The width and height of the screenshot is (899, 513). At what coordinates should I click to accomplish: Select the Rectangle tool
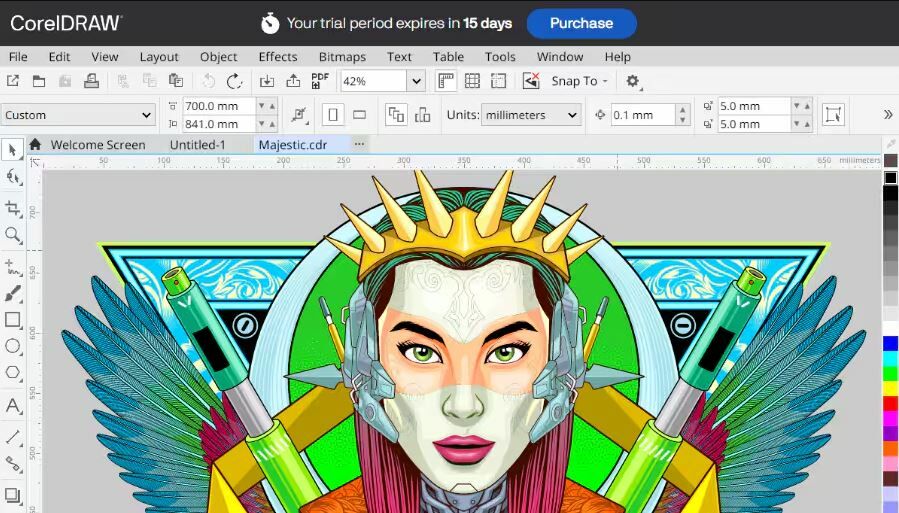[12, 320]
